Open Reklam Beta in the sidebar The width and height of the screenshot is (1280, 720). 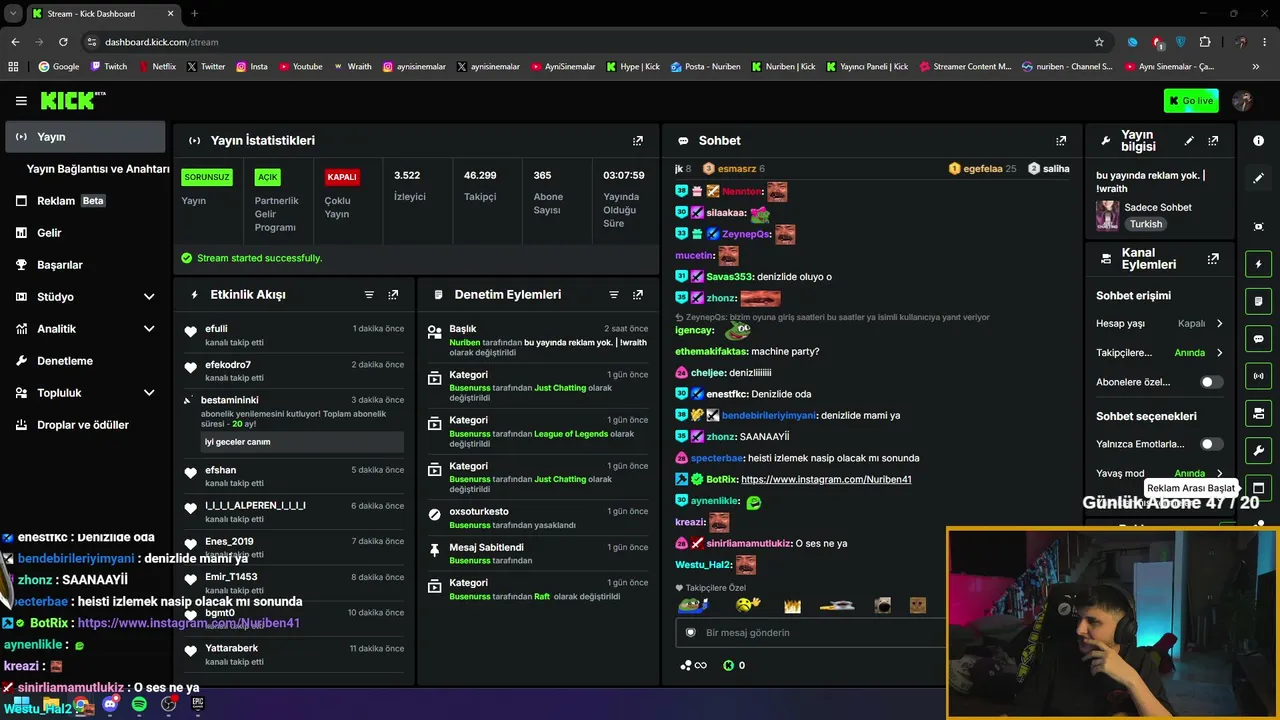[x=85, y=201]
